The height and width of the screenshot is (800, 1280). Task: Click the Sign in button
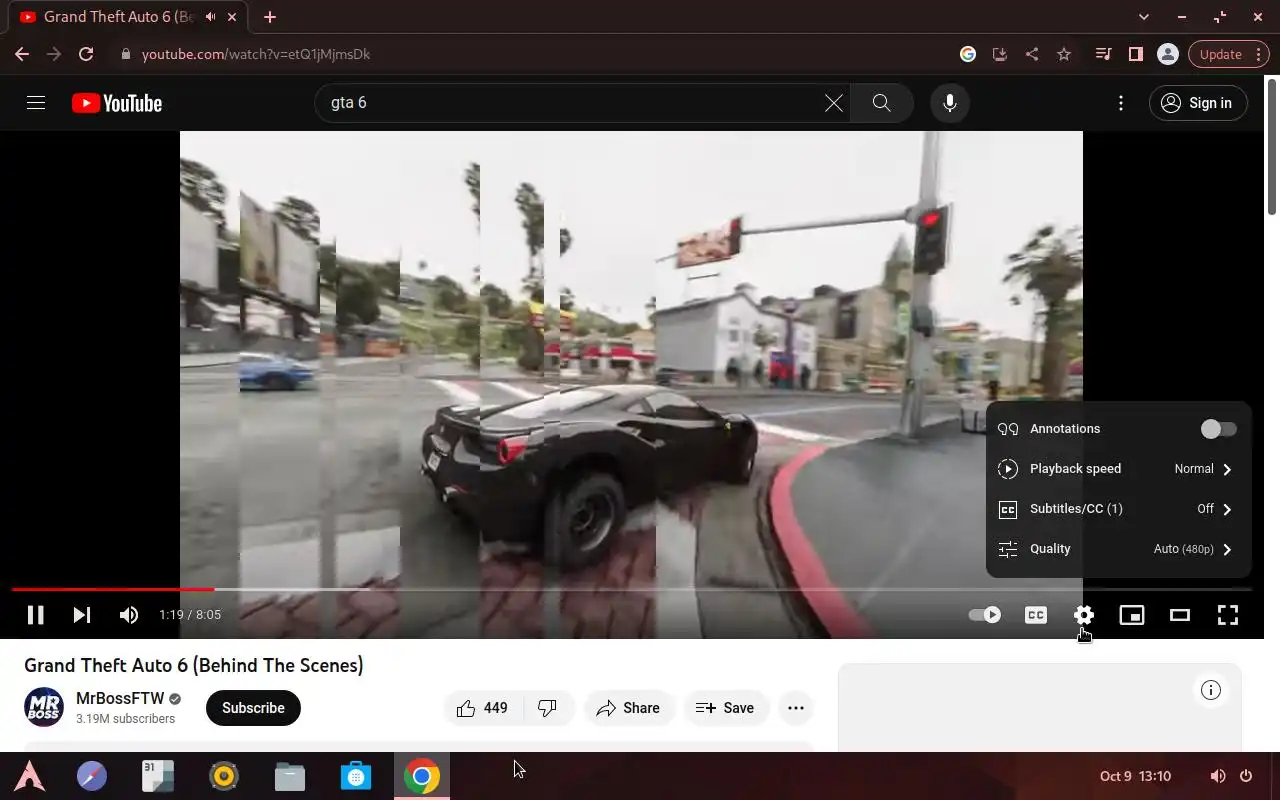(x=1198, y=103)
